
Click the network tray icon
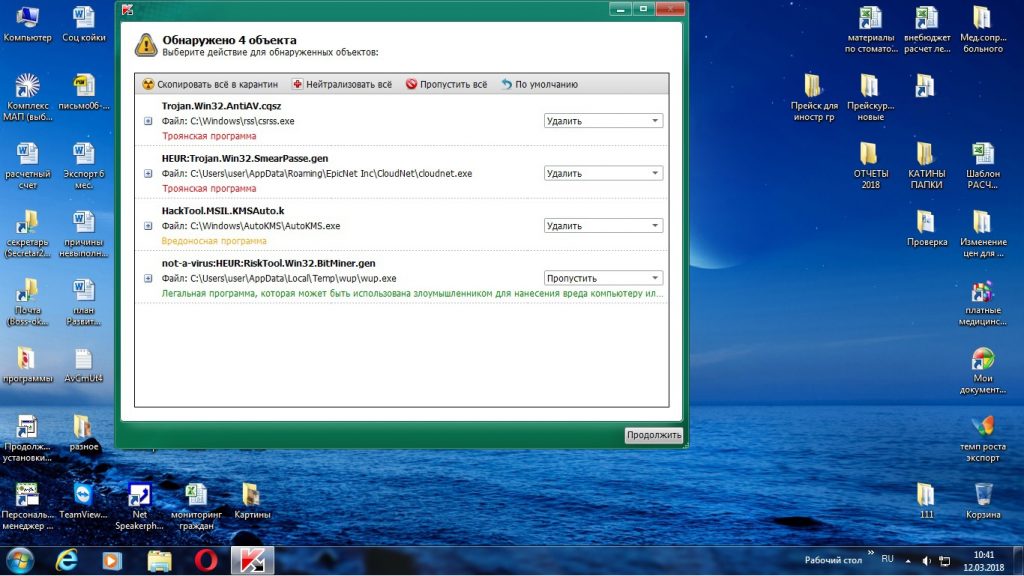point(944,561)
